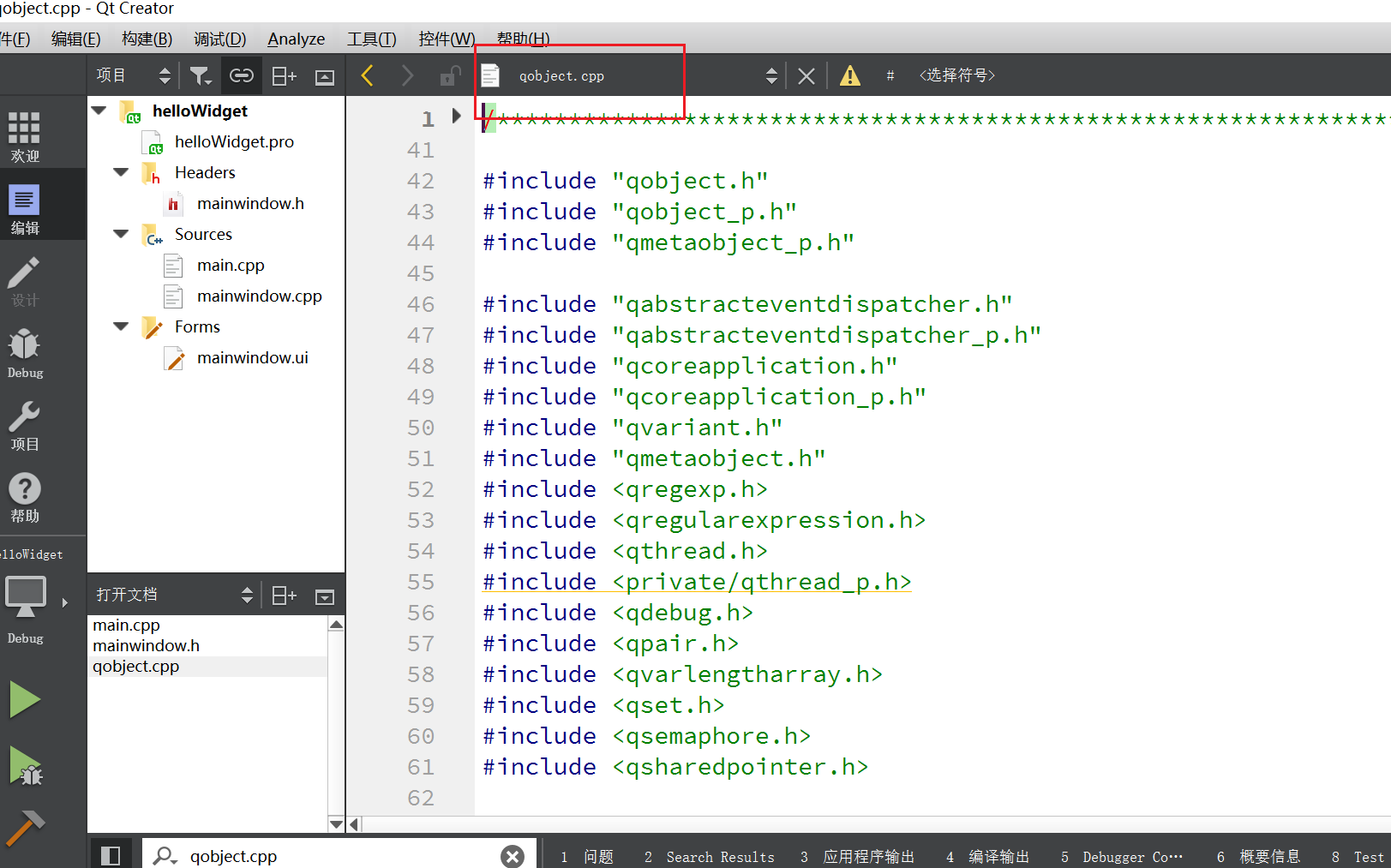Split the project pane

284,75
